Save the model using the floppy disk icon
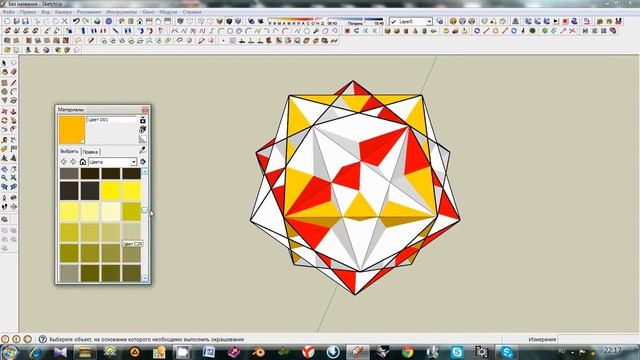 pos(25,21)
